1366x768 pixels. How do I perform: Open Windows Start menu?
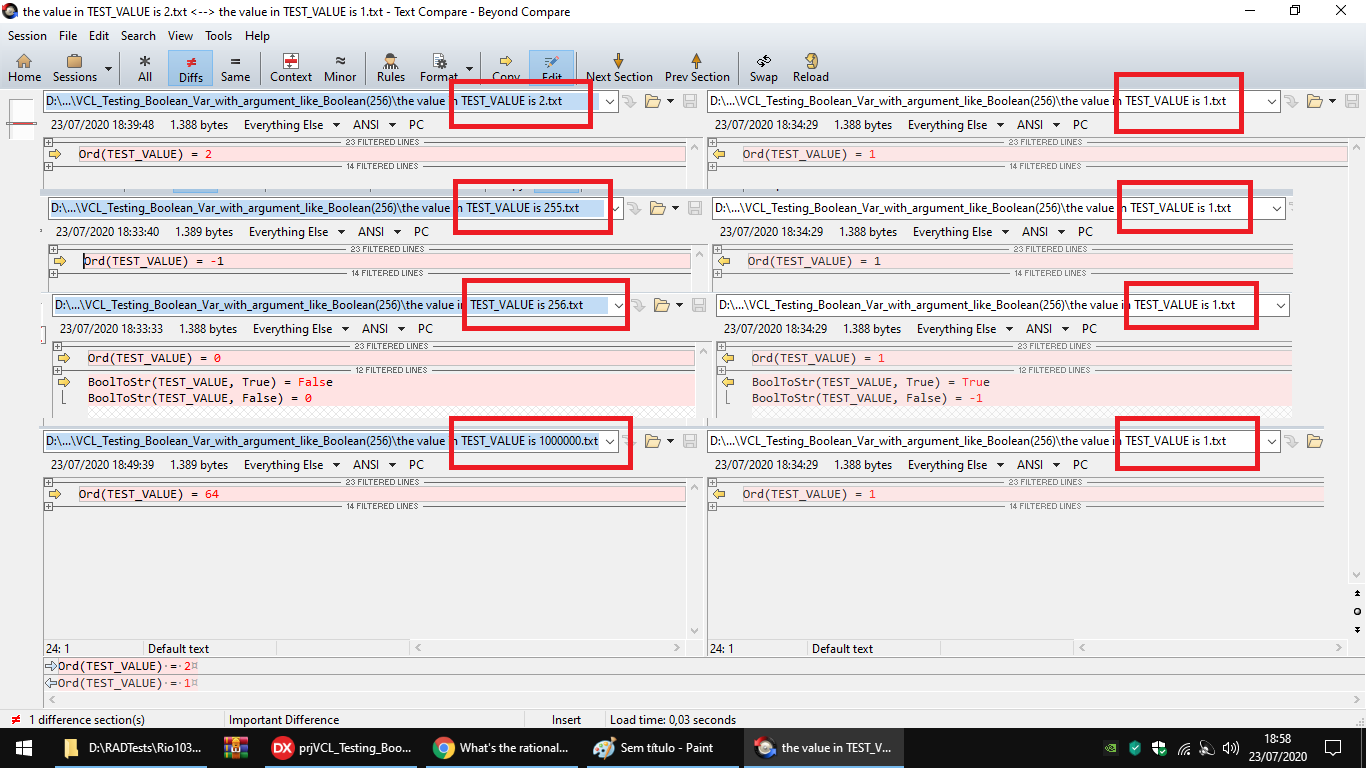[23, 747]
